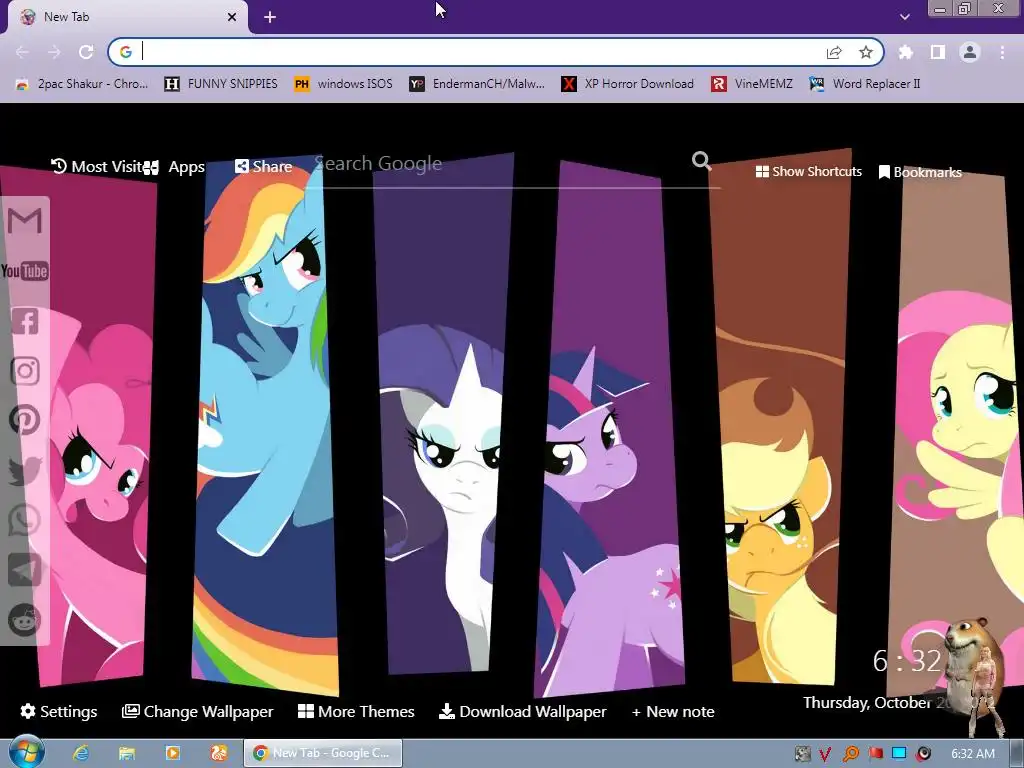Toggle Show Shortcuts
Screen dimensions: 1024x768
(808, 171)
